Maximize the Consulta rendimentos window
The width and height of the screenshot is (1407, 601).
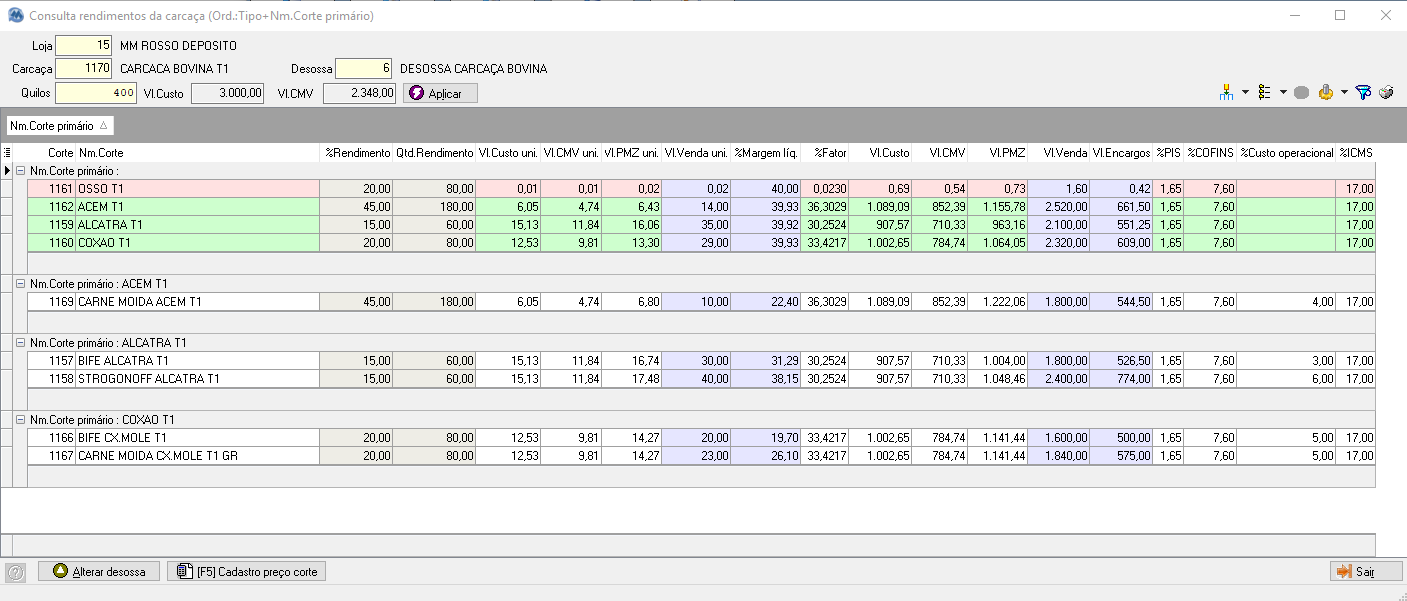point(1340,15)
